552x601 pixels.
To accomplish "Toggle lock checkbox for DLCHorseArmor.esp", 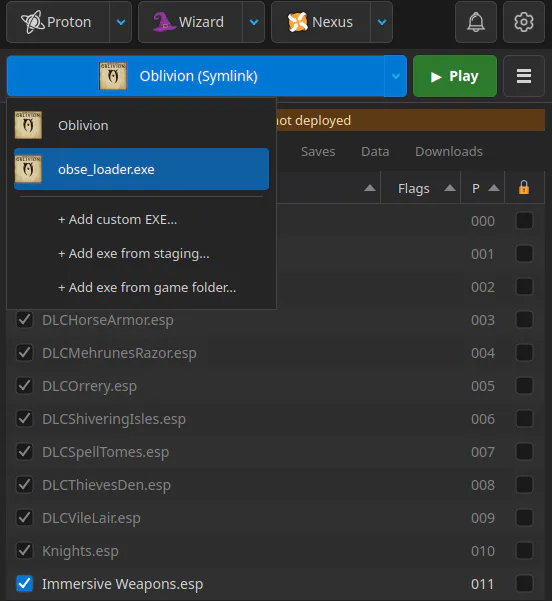I will (524, 320).
